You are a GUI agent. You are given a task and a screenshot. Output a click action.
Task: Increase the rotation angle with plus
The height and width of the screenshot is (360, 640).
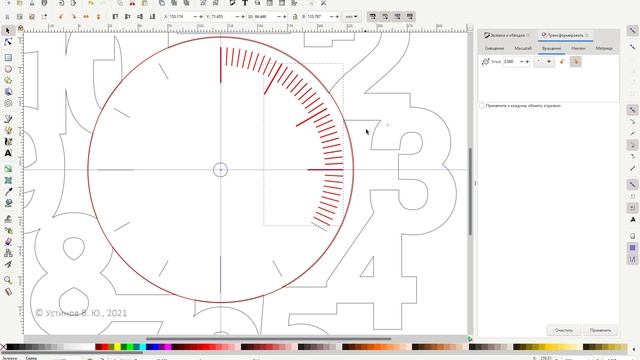527,62
